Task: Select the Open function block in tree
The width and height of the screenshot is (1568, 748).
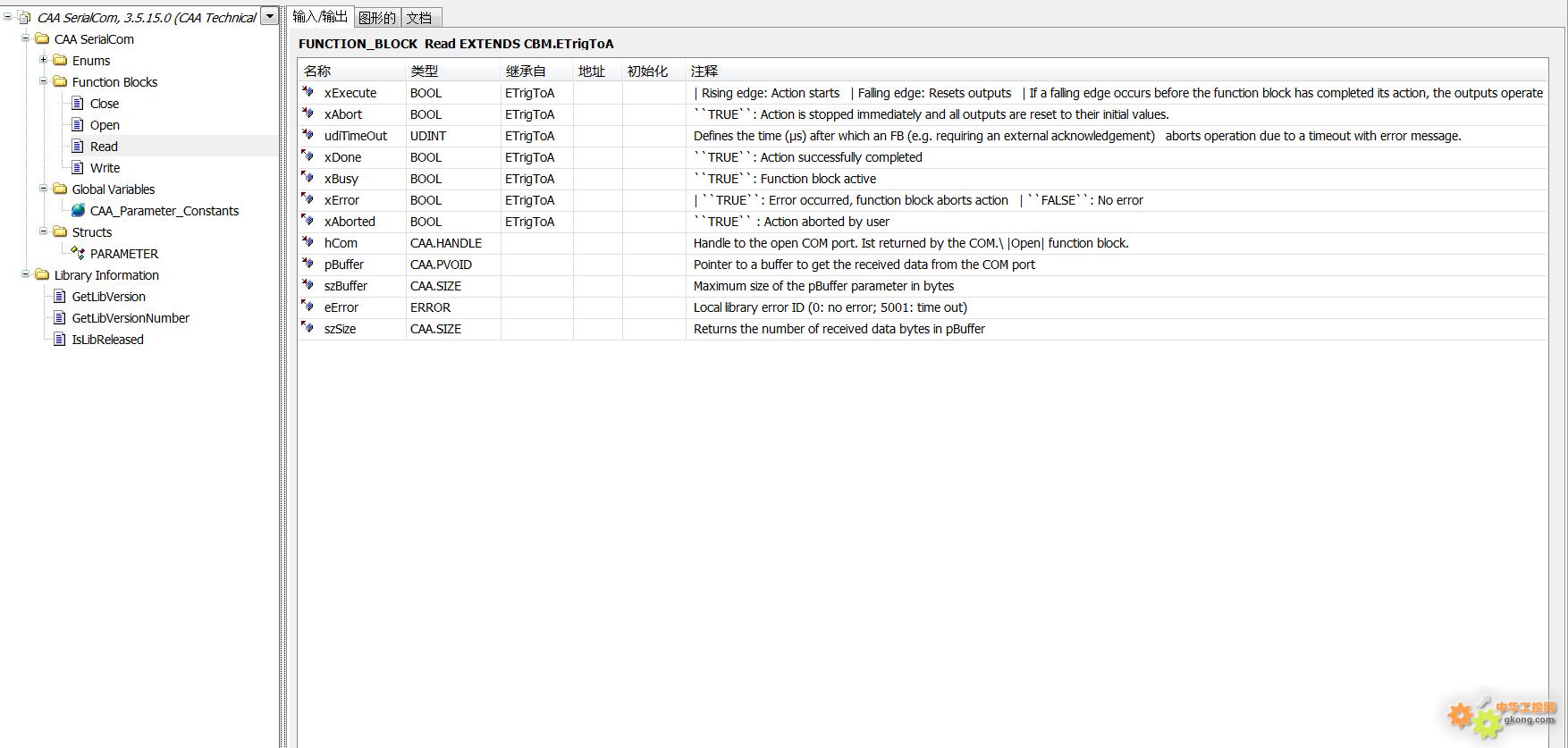Action: coord(105,125)
